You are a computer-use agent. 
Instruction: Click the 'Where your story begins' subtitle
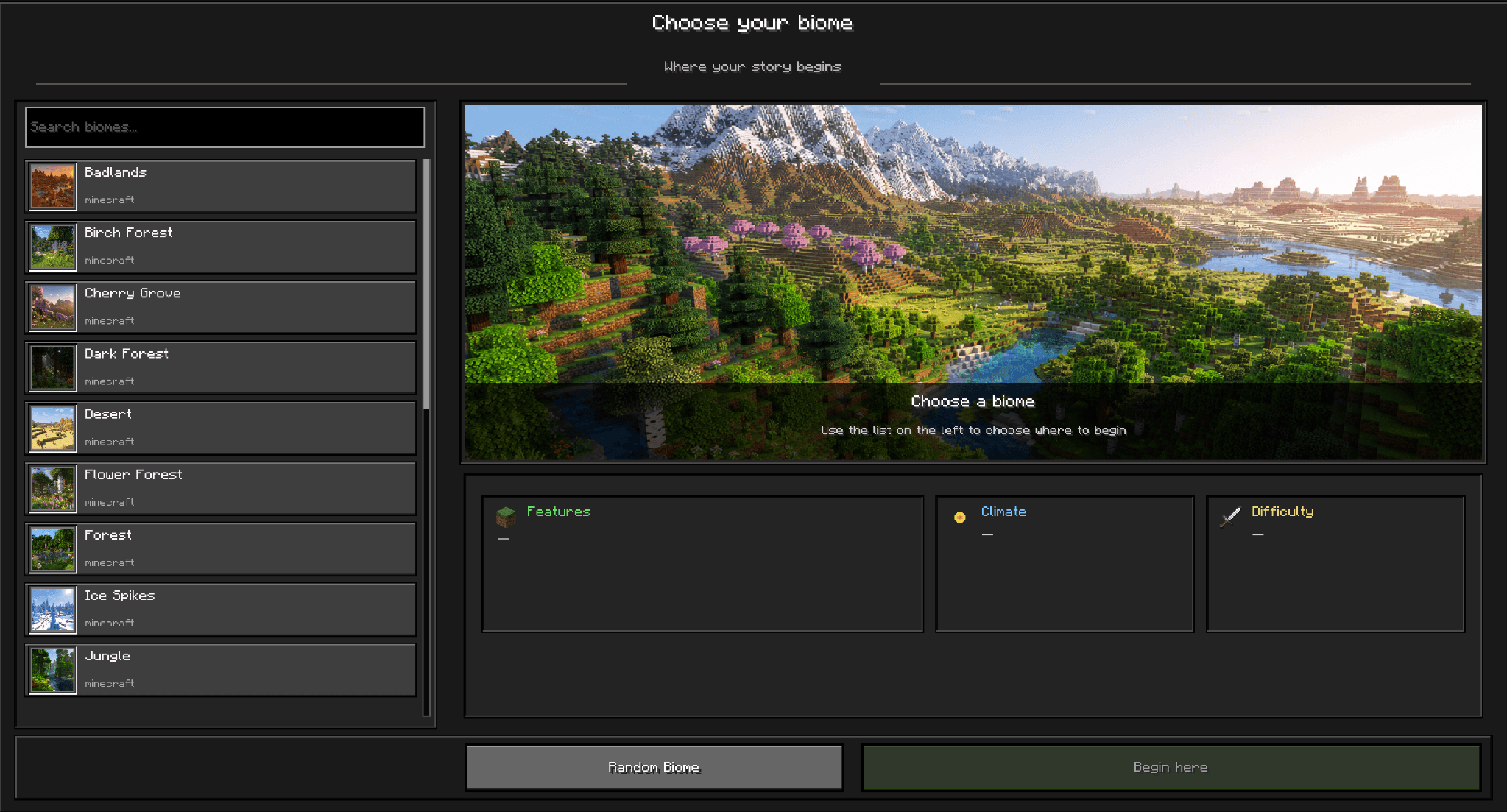pyautogui.click(x=752, y=67)
